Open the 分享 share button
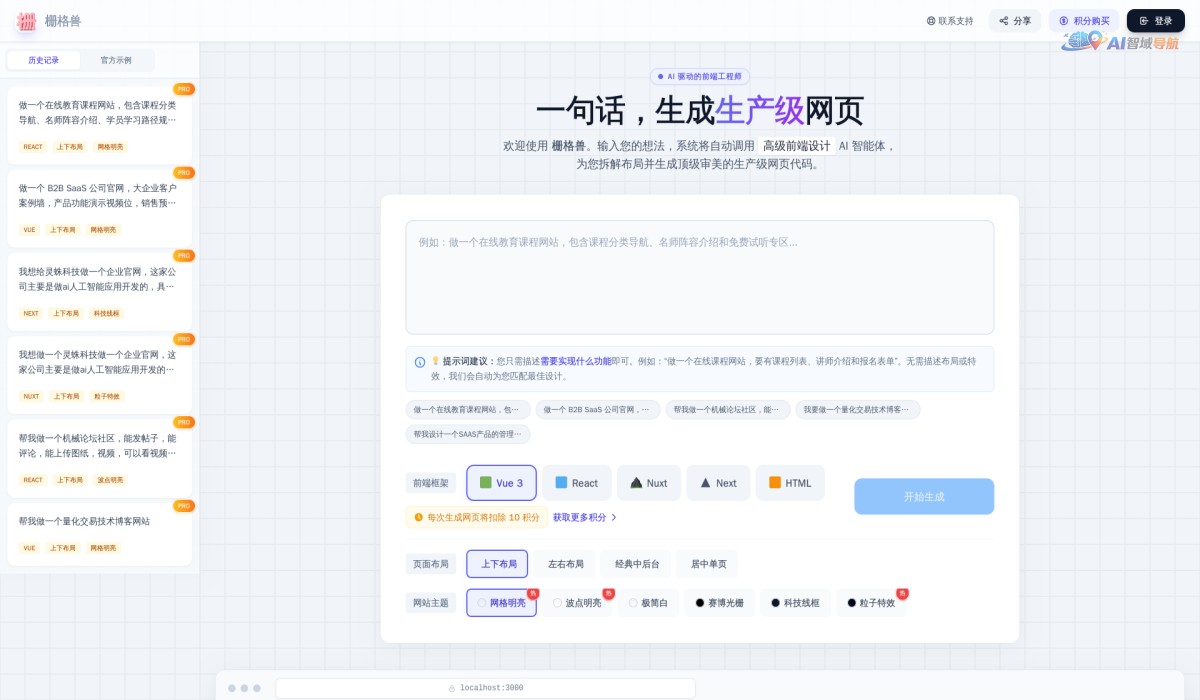 tap(1015, 20)
